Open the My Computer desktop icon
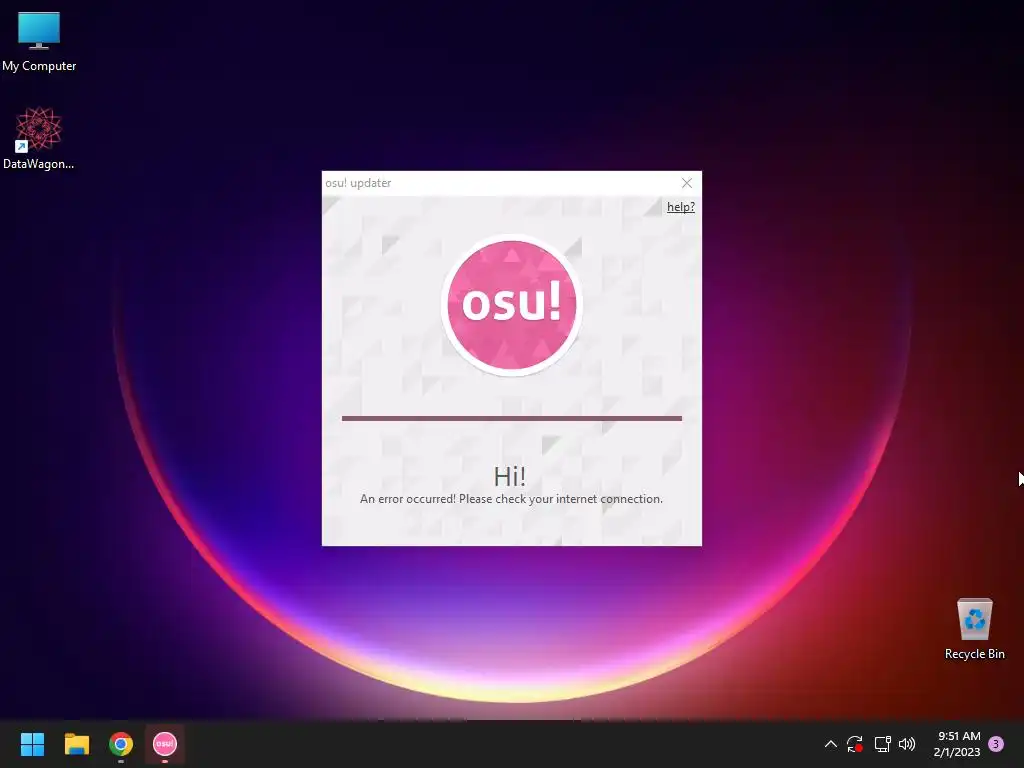1024x768 pixels. [x=39, y=42]
